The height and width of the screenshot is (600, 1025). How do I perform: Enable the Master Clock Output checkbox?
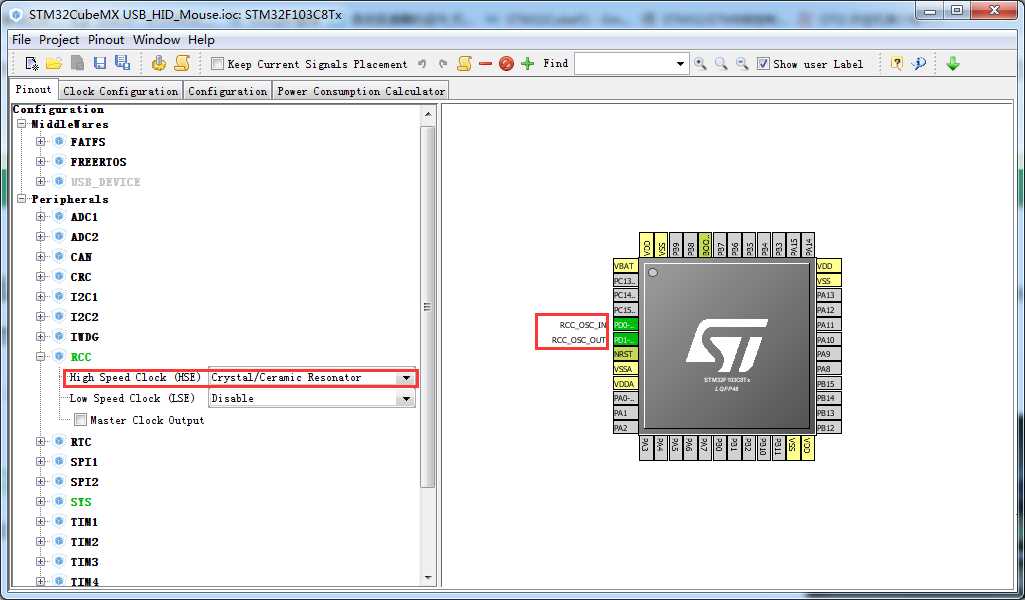80,420
